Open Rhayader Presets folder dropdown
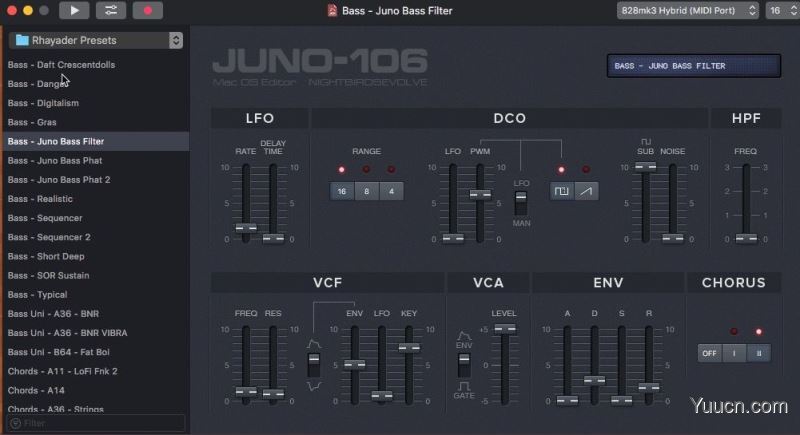Screen dimensions: 800x435 pos(96,40)
